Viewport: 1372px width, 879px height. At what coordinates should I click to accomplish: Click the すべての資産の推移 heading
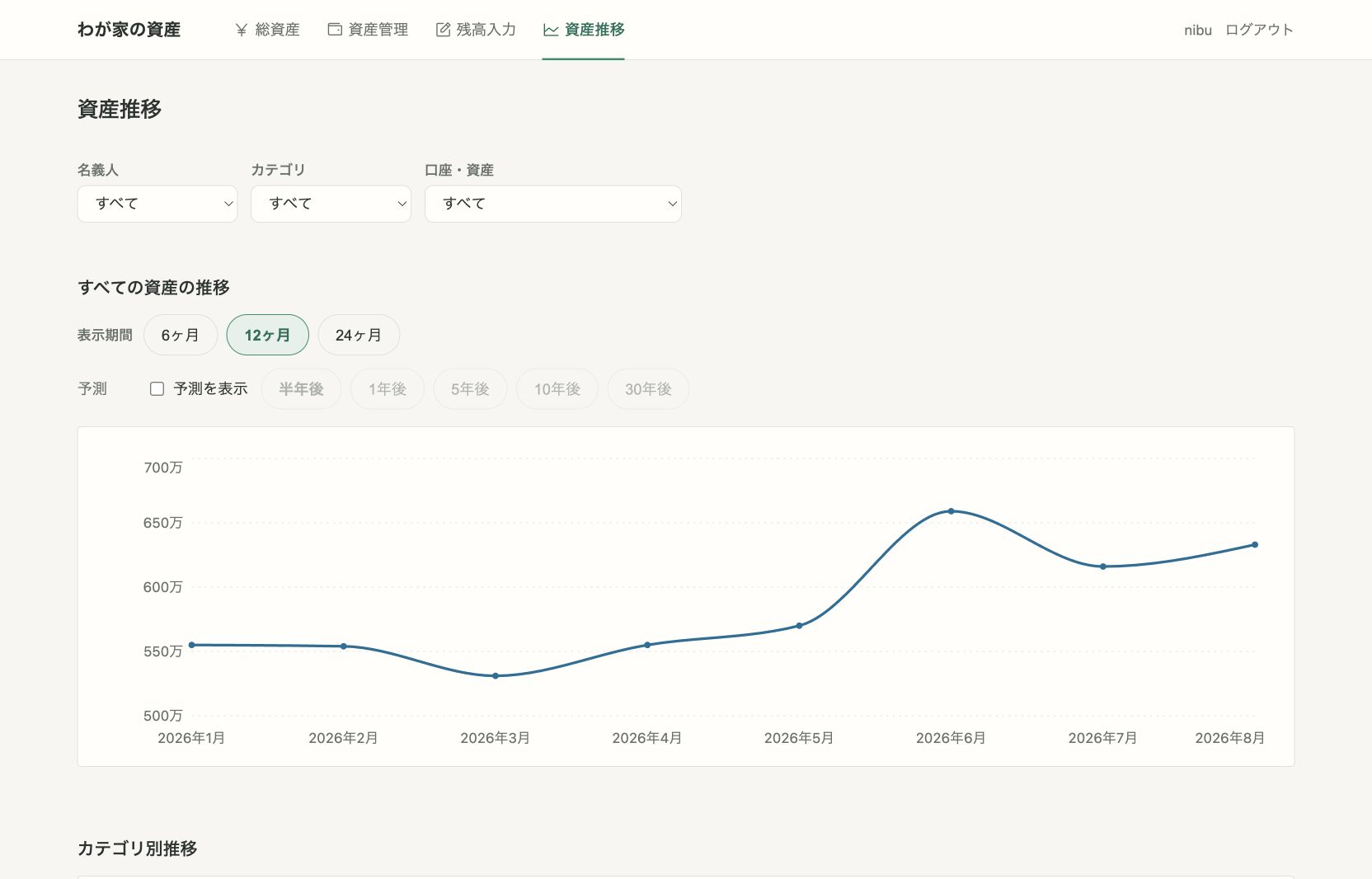(154, 287)
